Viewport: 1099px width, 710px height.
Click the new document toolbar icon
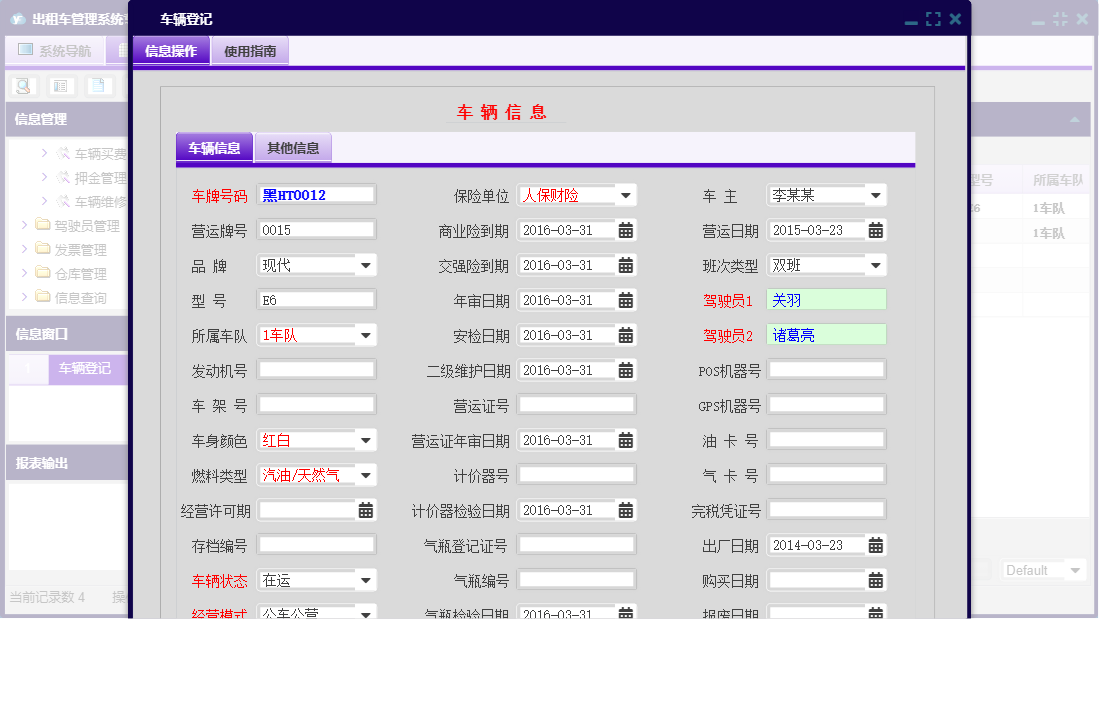99,85
